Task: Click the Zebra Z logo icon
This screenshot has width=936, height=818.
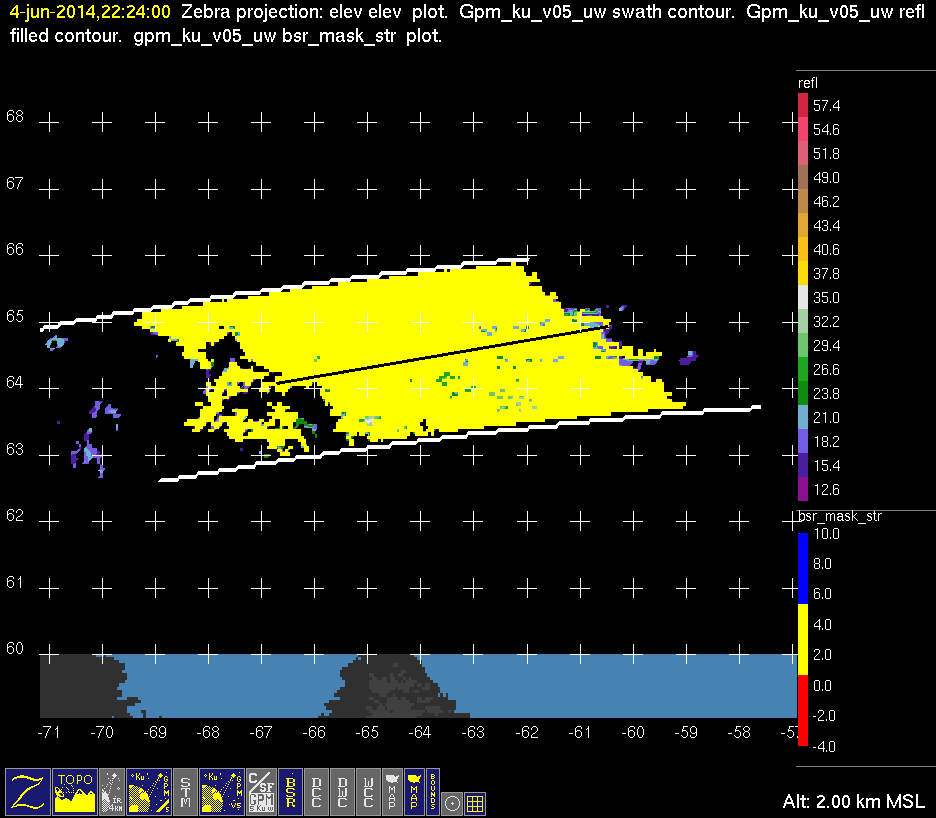Action: 27,791
